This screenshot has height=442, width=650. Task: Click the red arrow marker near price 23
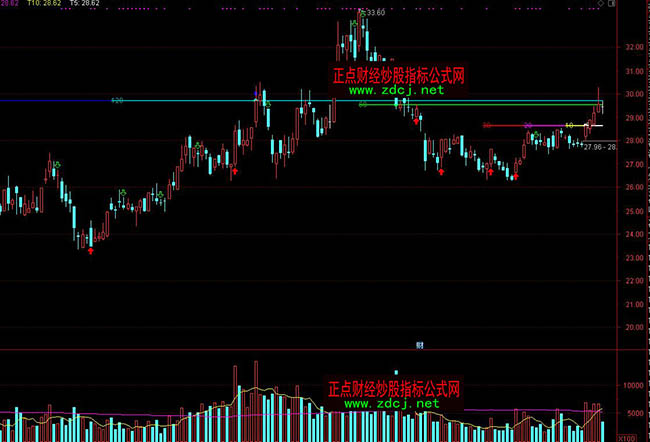coord(91,250)
